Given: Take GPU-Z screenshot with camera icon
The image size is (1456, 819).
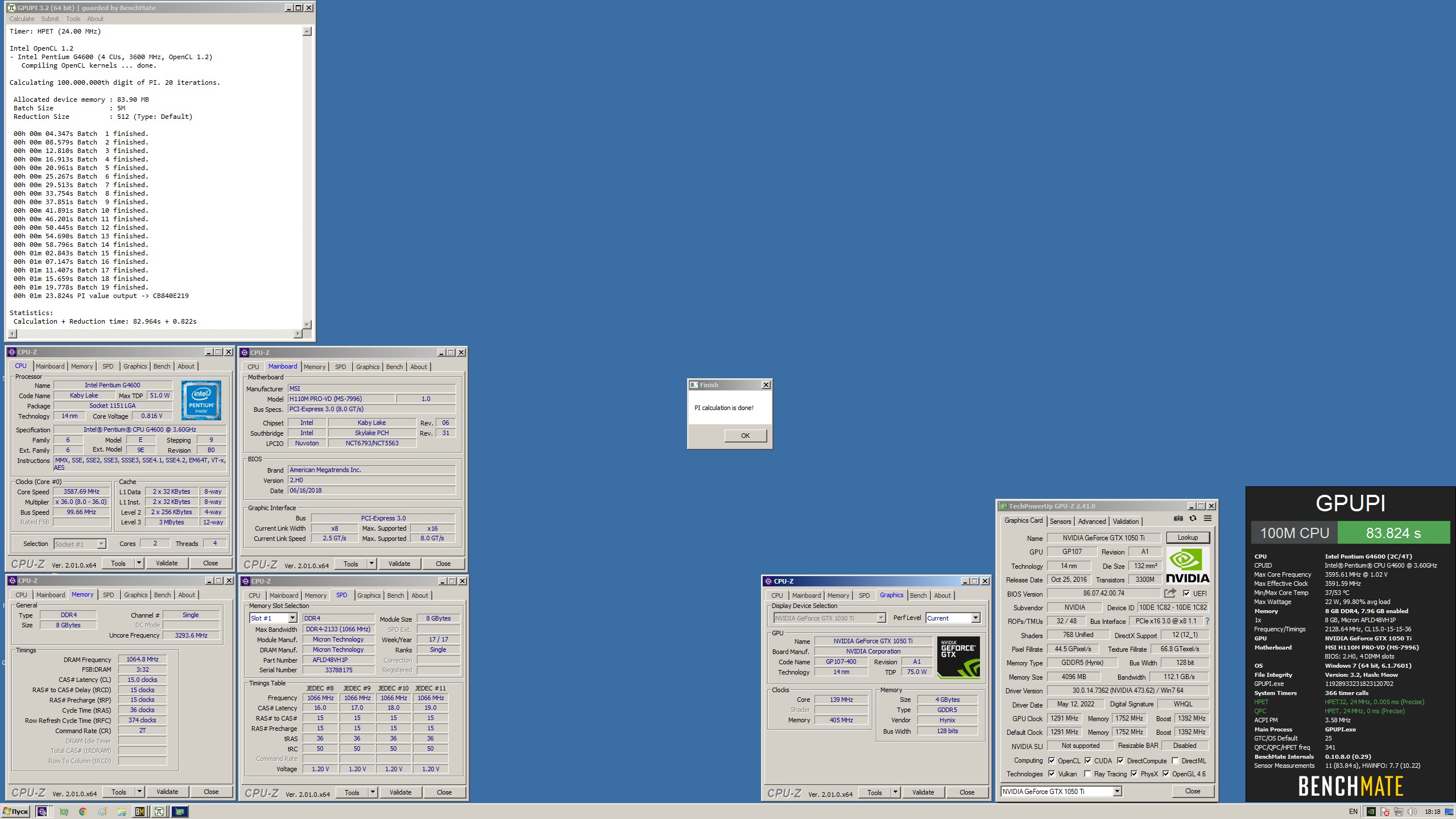Looking at the screenshot, I should tap(1178, 518).
